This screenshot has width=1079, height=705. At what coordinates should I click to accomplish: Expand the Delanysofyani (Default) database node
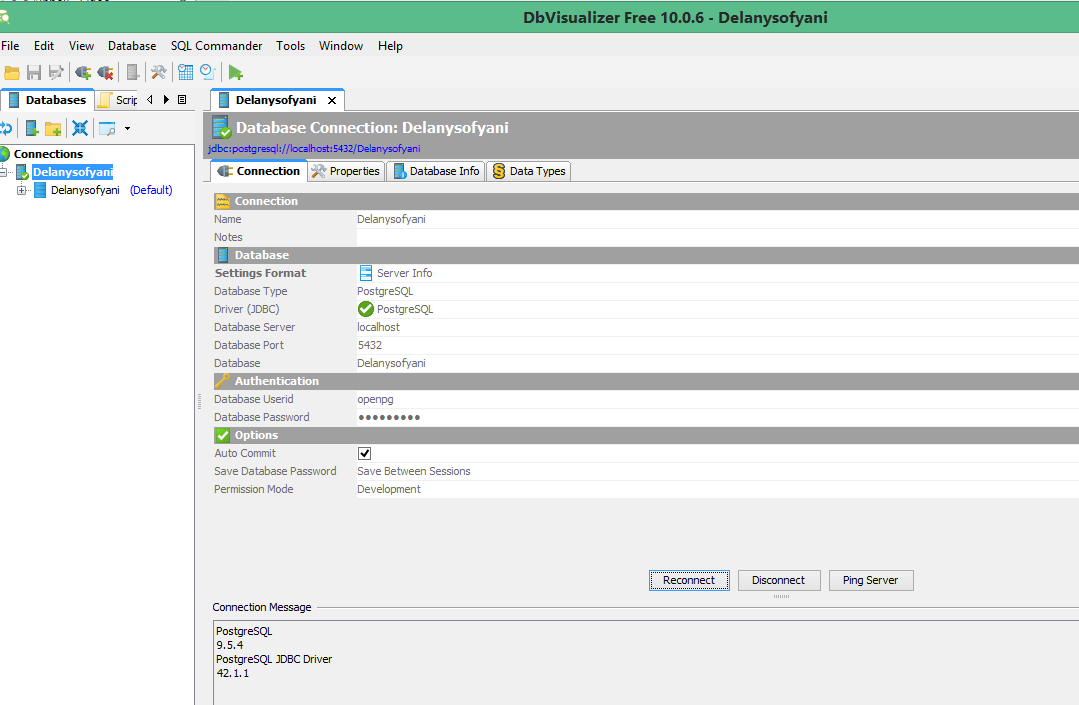pos(21,191)
